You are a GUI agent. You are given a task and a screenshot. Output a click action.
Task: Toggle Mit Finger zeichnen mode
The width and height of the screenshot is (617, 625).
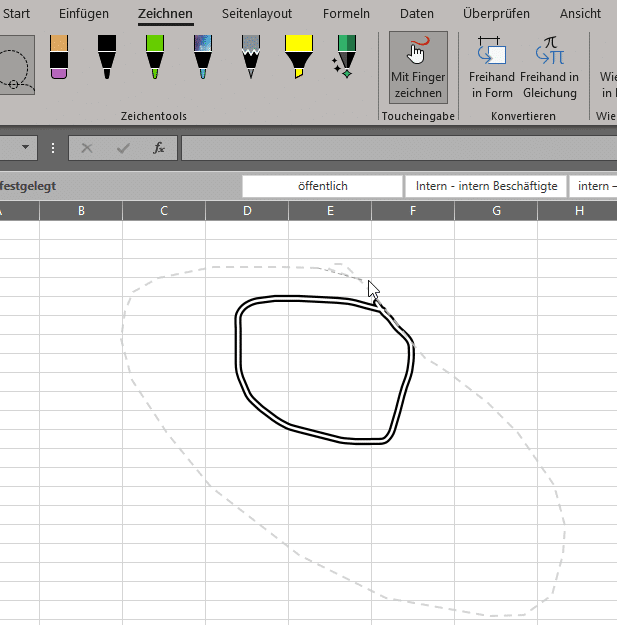pos(418,68)
